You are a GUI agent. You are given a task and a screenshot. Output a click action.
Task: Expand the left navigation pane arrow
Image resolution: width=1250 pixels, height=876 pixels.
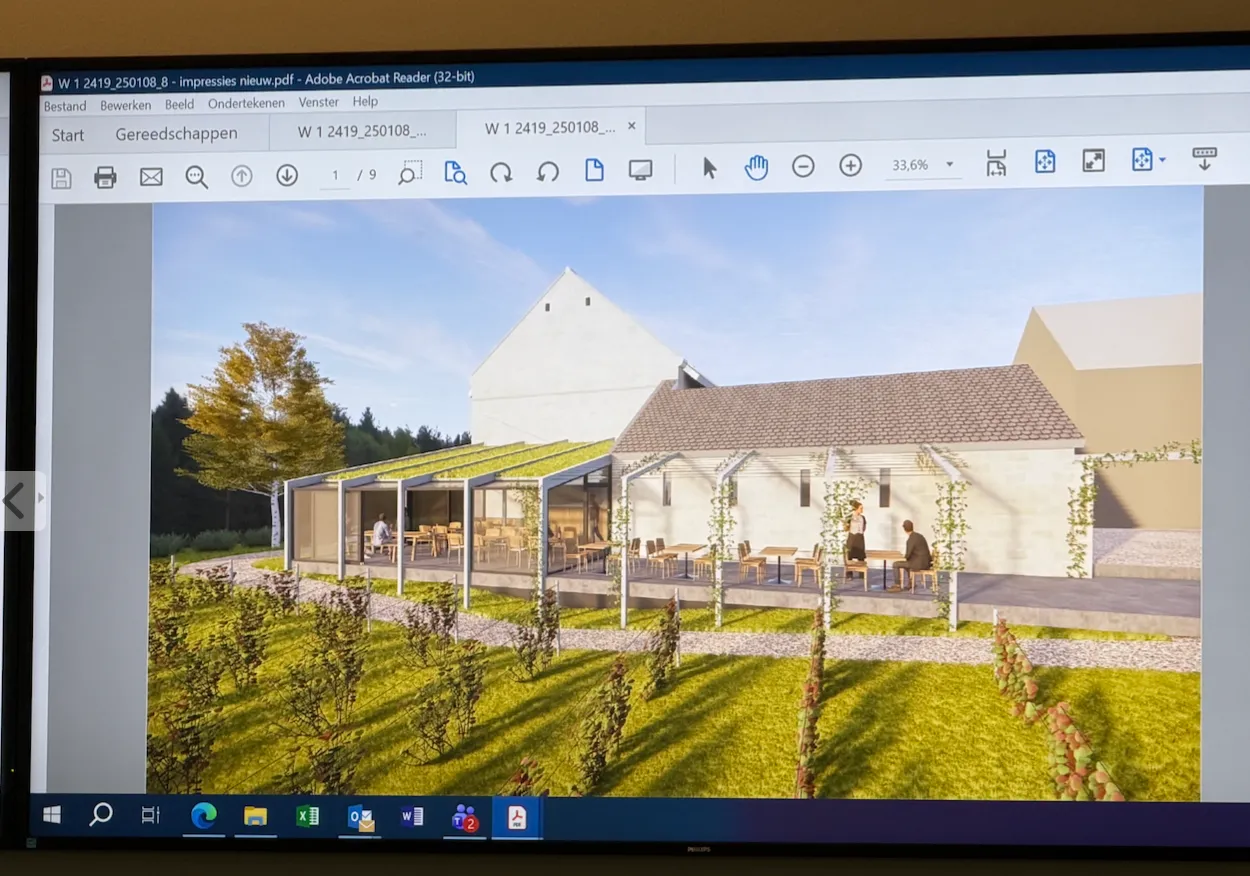[x=41, y=498]
